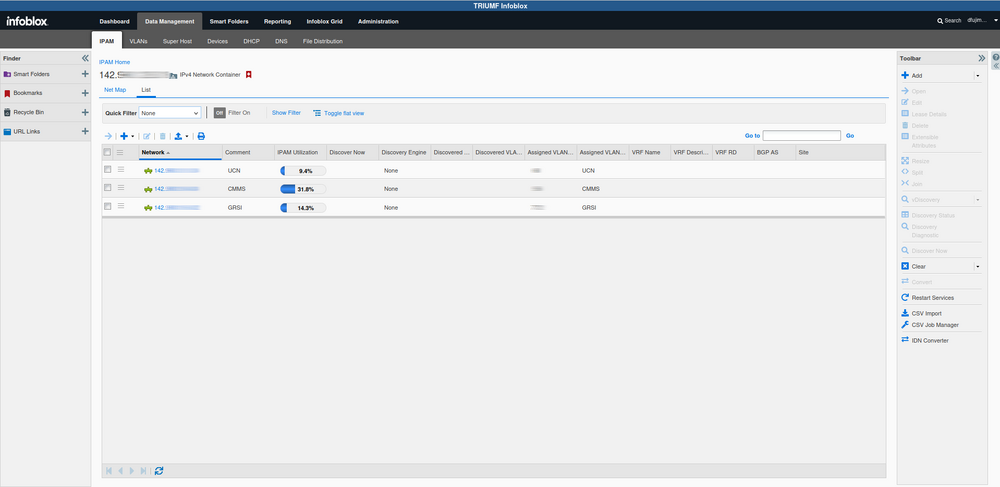1000x487 pixels.
Task: Click the Show Filter link
Action: (286, 113)
